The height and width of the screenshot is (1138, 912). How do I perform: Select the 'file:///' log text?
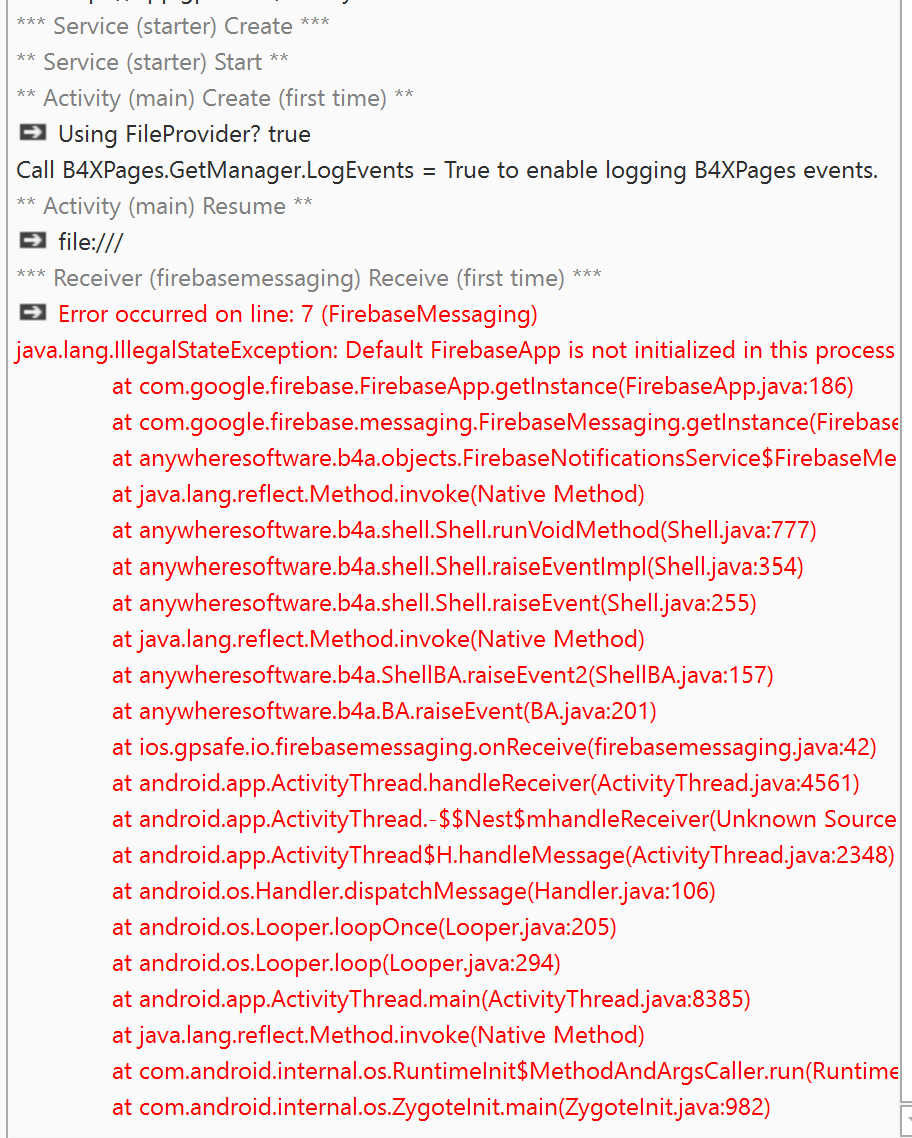click(x=91, y=242)
